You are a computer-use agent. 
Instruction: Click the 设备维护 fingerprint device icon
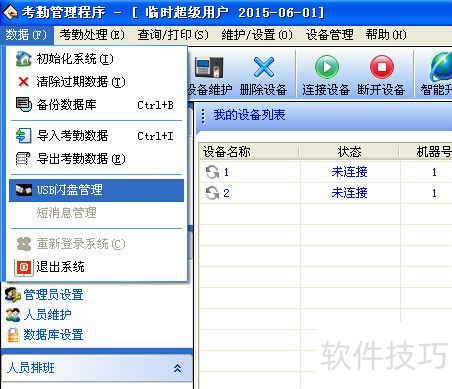(x=209, y=68)
